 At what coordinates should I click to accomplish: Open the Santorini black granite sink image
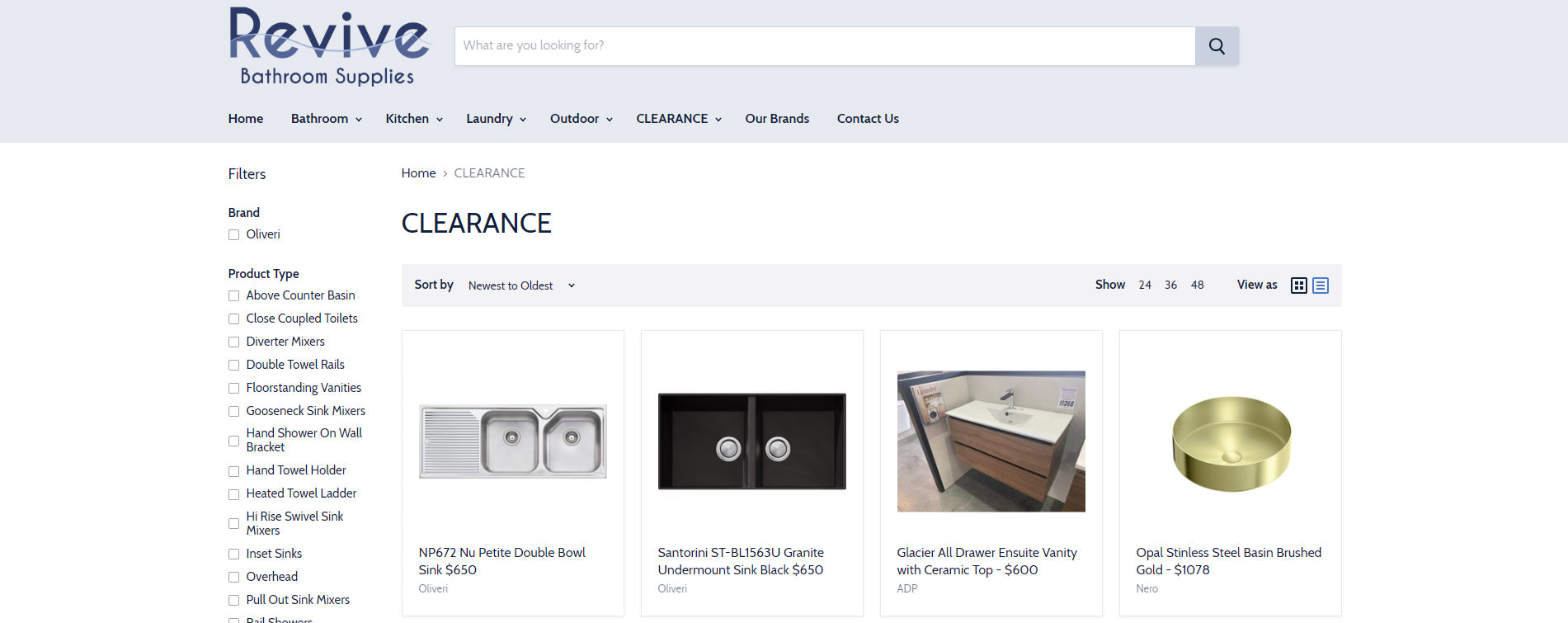point(751,441)
